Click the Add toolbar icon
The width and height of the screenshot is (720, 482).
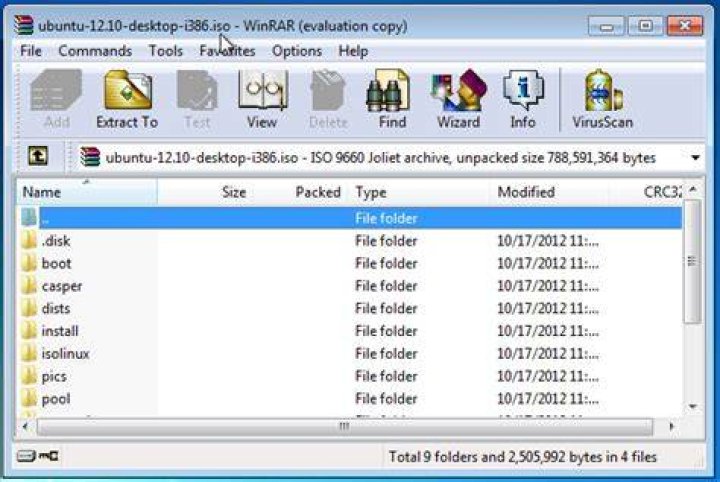click(x=56, y=90)
